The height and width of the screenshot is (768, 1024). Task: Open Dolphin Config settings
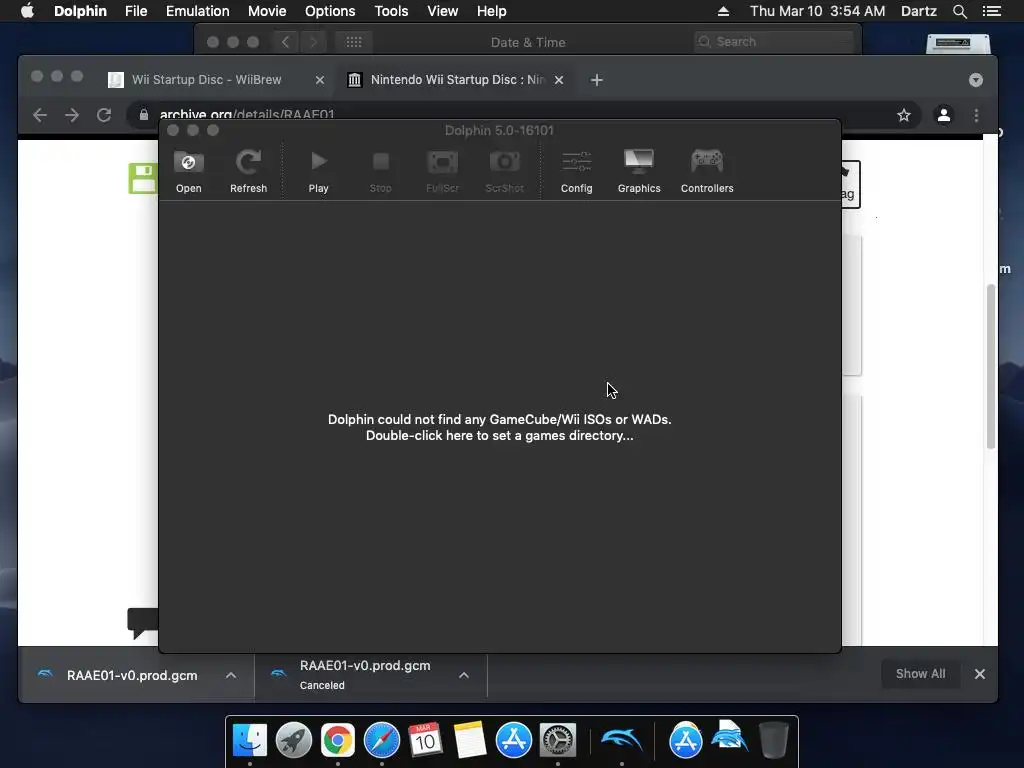(x=577, y=172)
